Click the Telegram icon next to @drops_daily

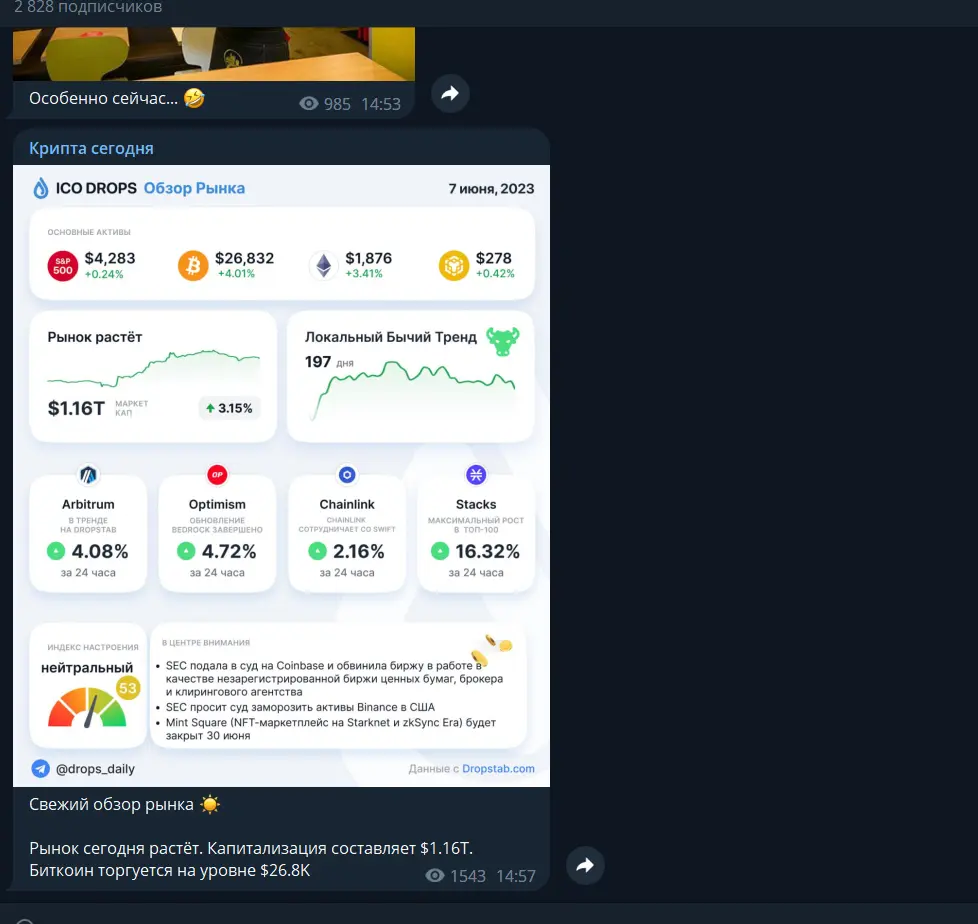41,769
